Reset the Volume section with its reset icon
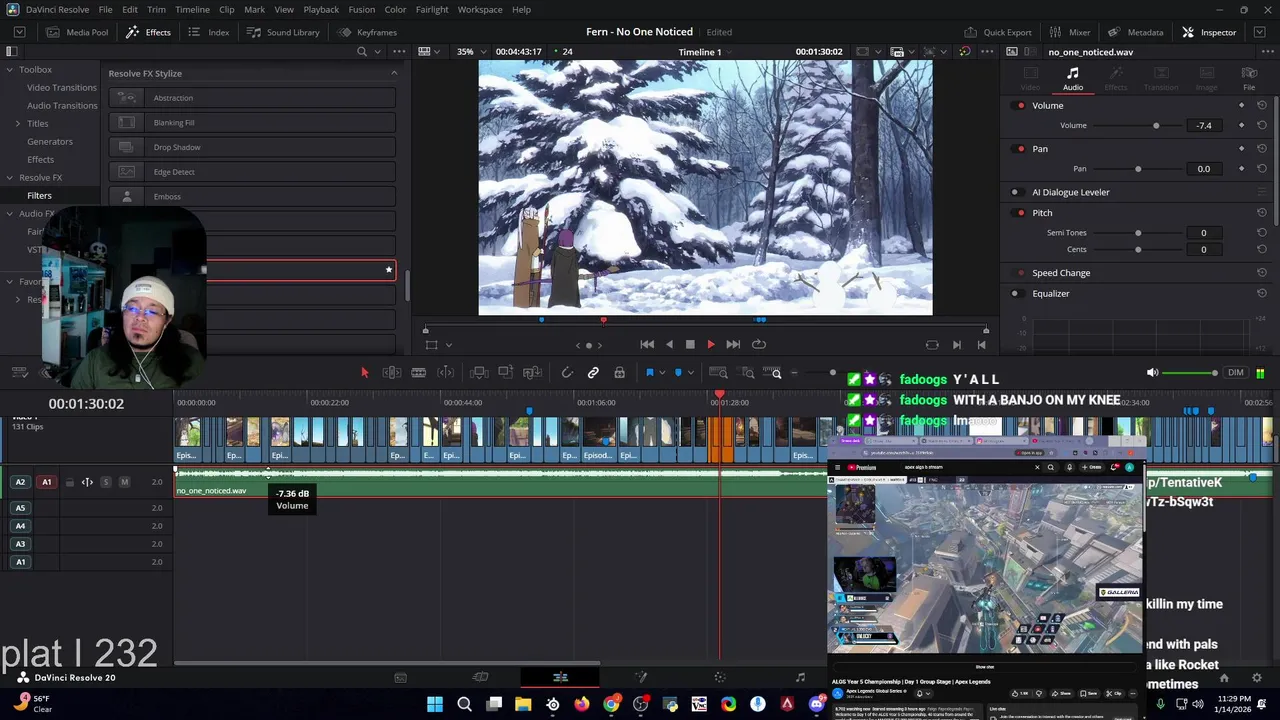The width and height of the screenshot is (1280, 720). coord(1262,105)
